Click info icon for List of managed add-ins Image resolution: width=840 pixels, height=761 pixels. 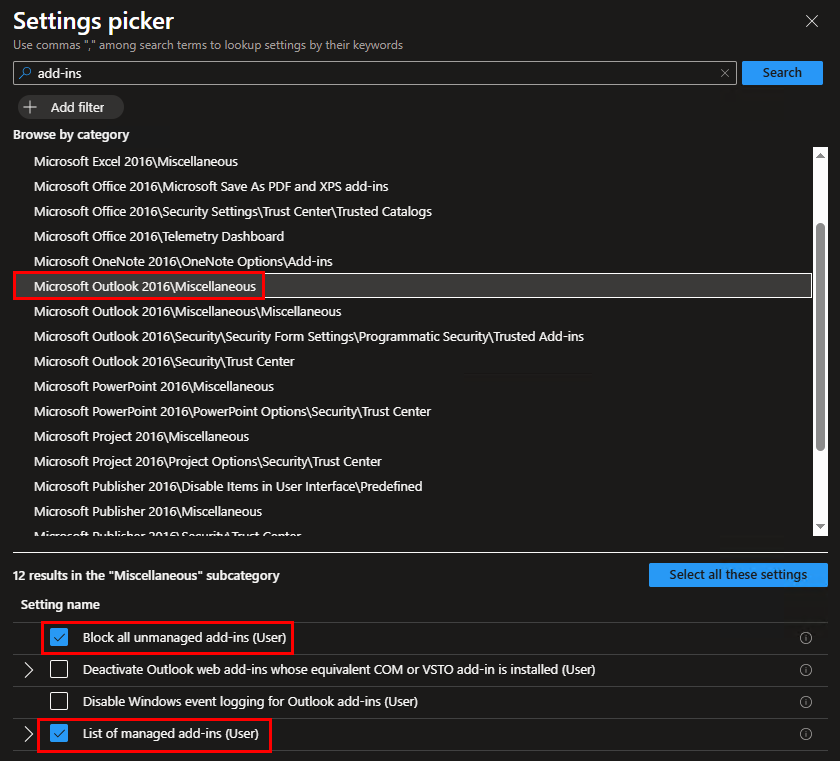point(806,734)
